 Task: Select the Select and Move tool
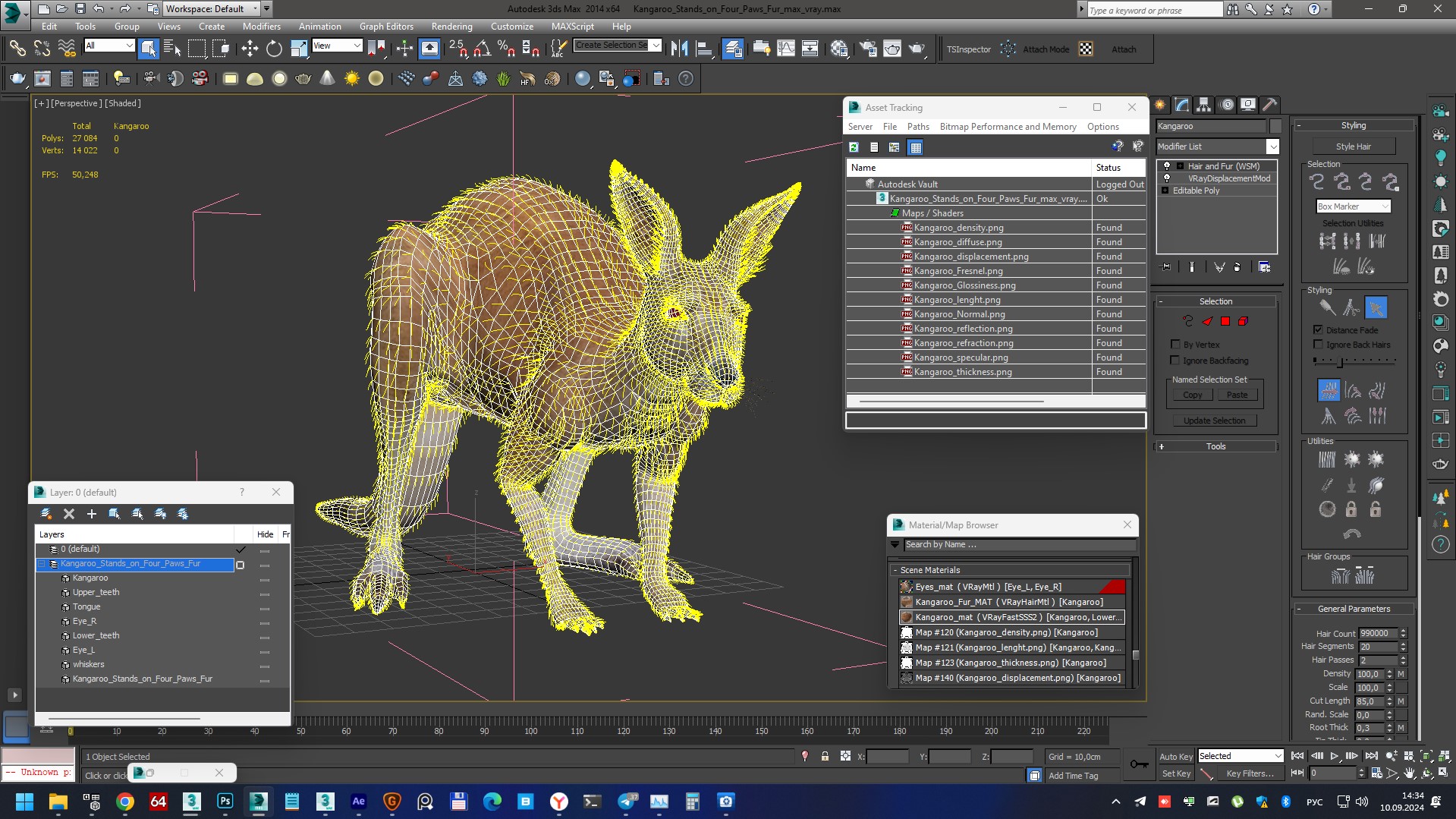click(250, 49)
